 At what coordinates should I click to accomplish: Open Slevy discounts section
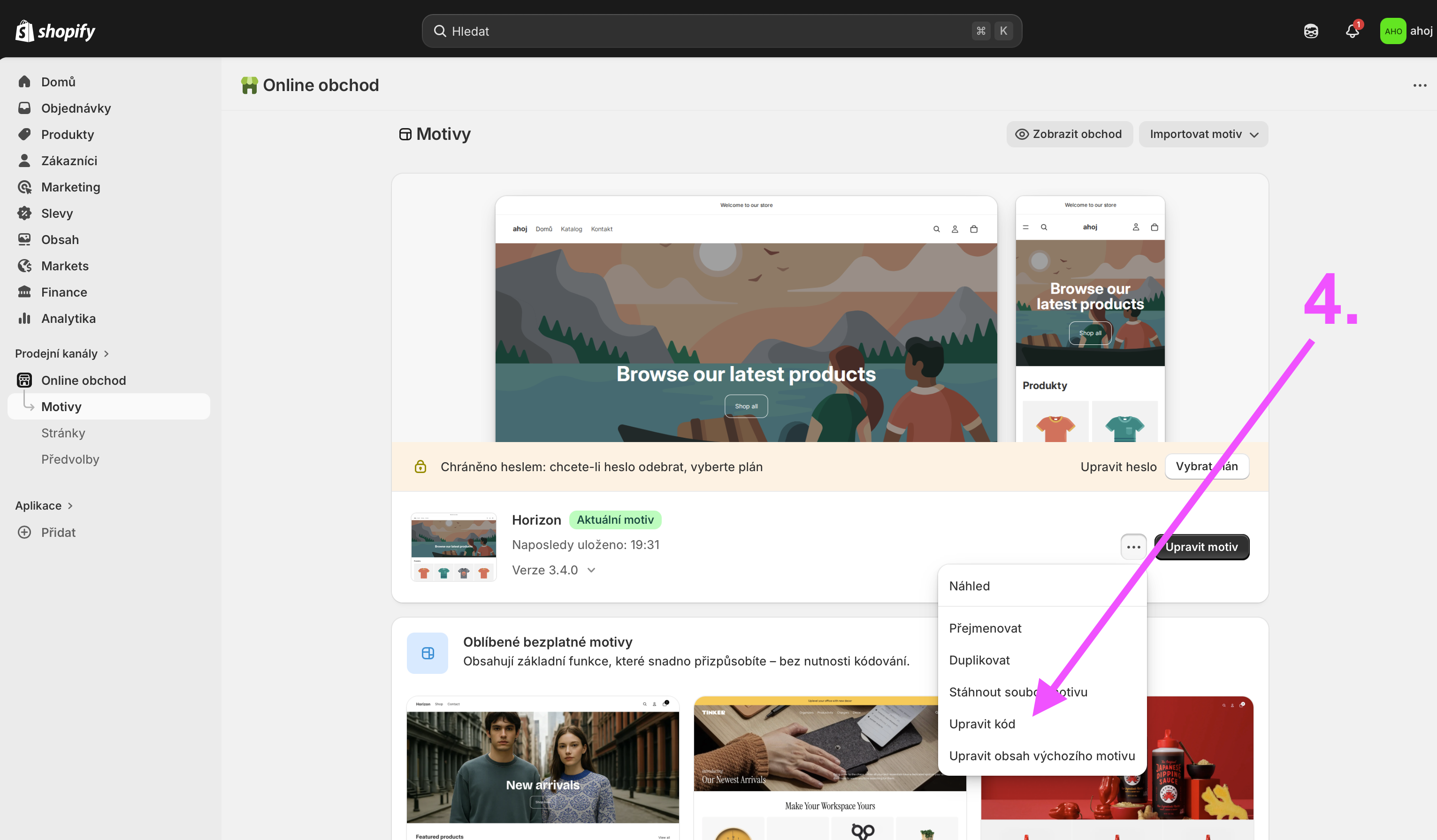56,213
